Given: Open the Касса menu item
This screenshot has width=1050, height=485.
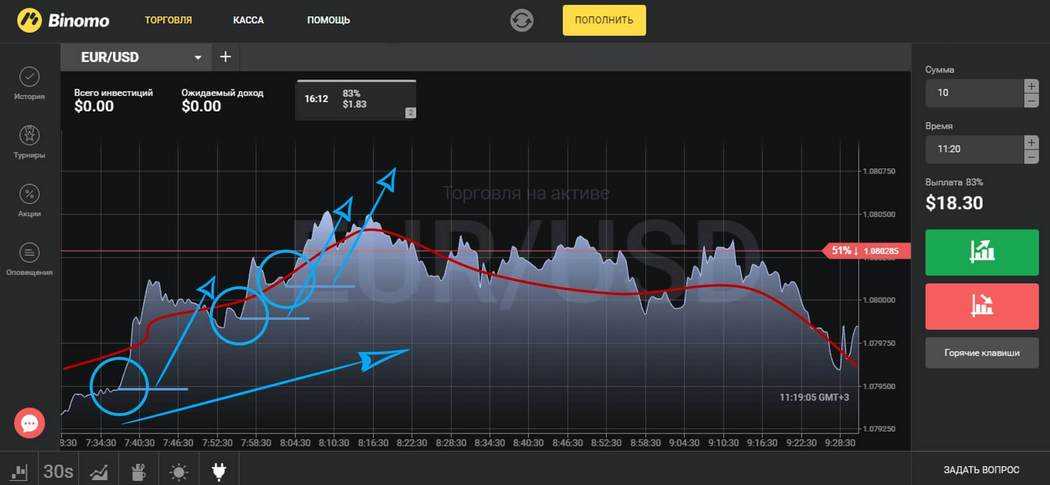Looking at the screenshot, I should coord(248,20).
